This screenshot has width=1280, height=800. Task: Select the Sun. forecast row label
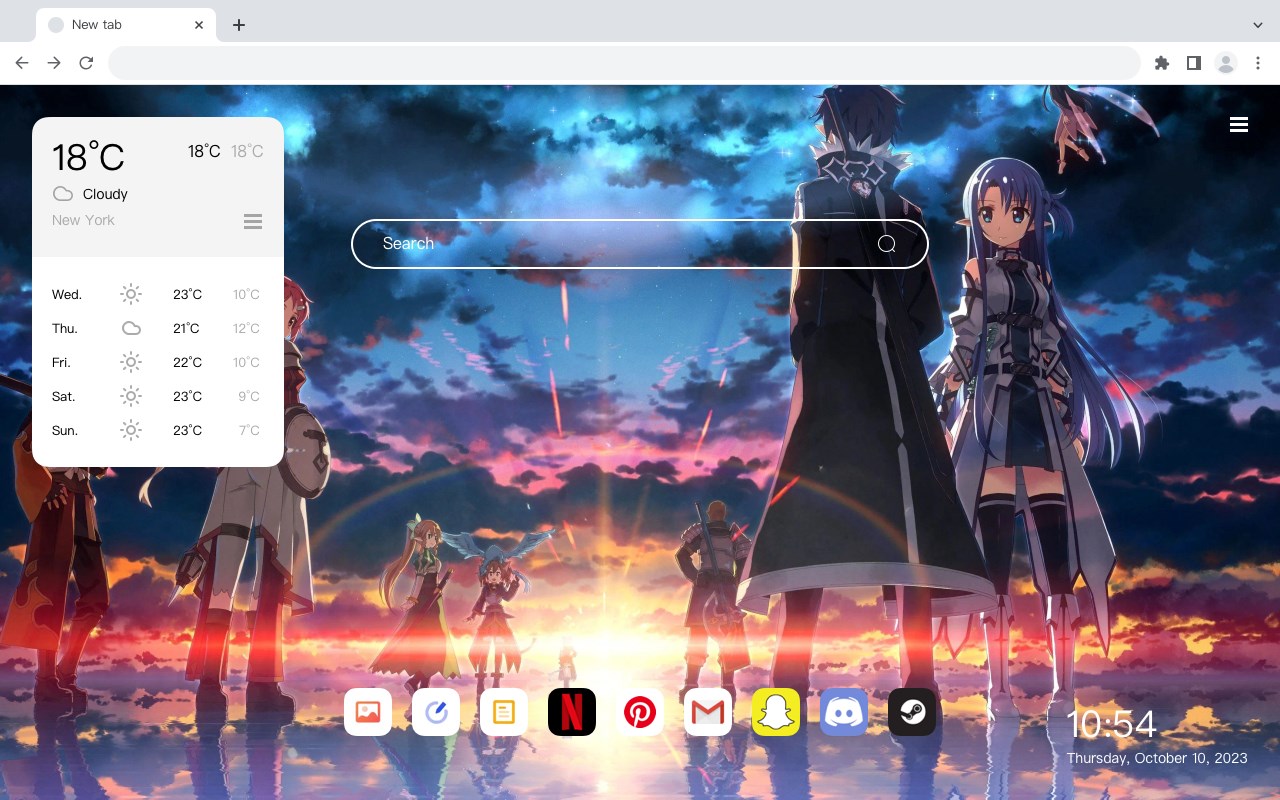point(65,431)
